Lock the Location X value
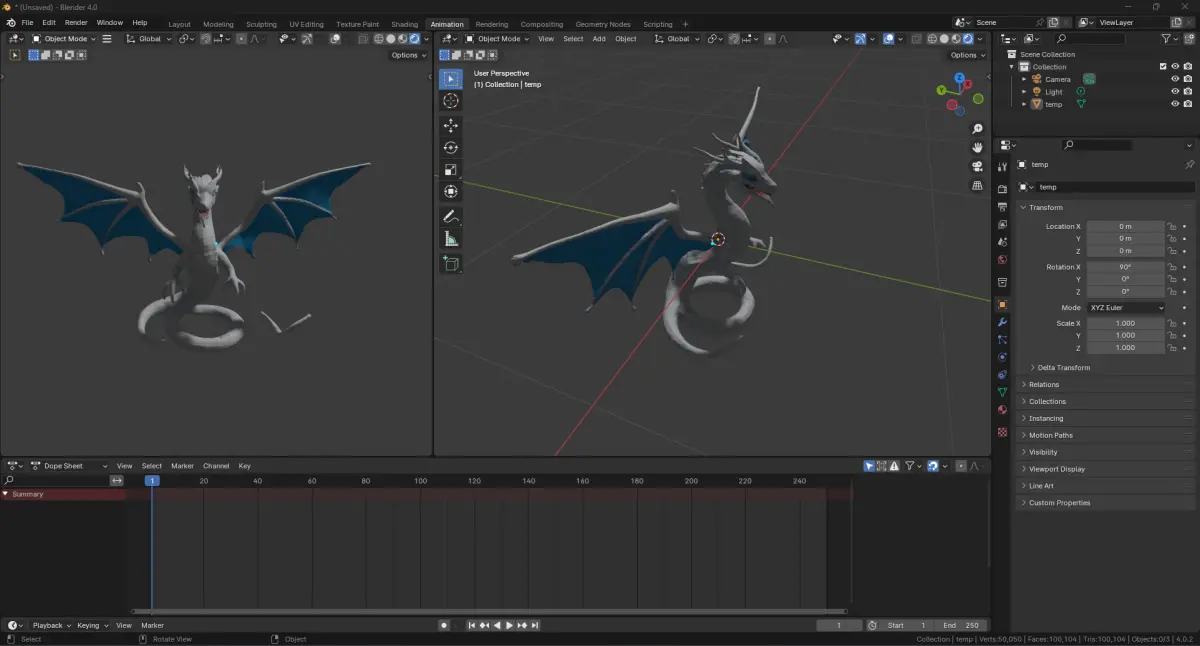 point(1171,226)
